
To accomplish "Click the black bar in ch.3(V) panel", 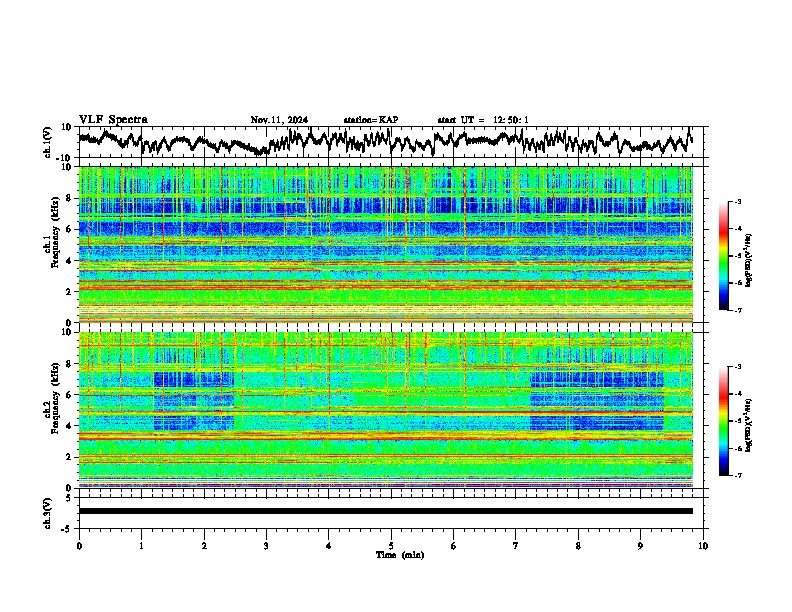I will 386,511.
